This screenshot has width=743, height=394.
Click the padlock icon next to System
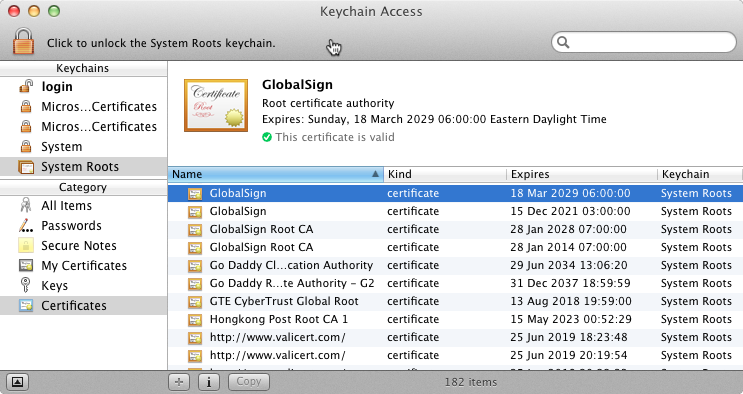(26, 147)
